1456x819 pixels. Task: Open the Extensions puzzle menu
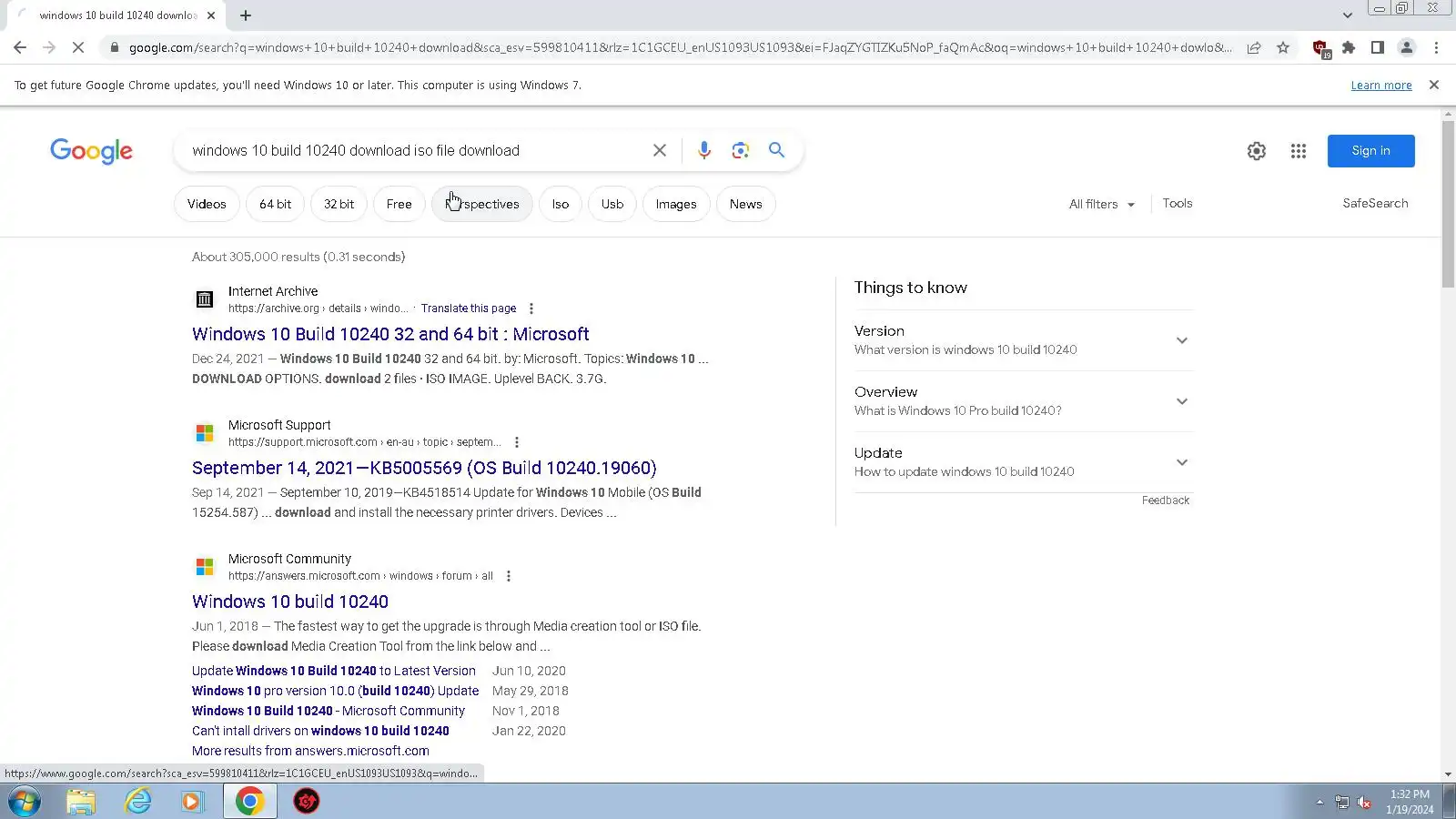[x=1349, y=47]
